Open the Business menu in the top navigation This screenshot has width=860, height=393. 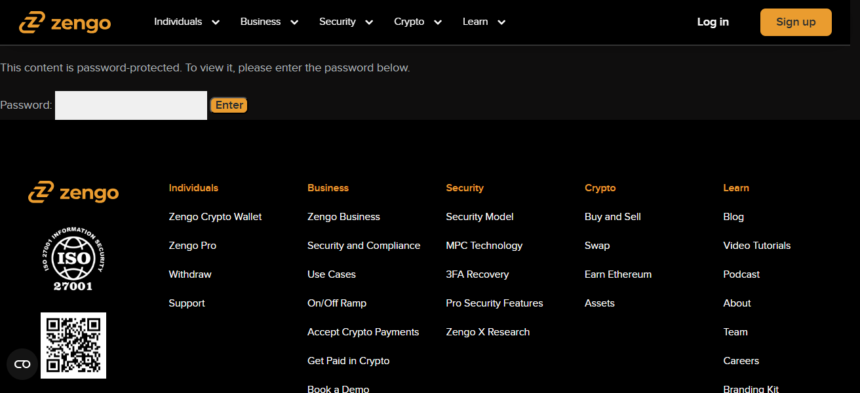click(260, 22)
